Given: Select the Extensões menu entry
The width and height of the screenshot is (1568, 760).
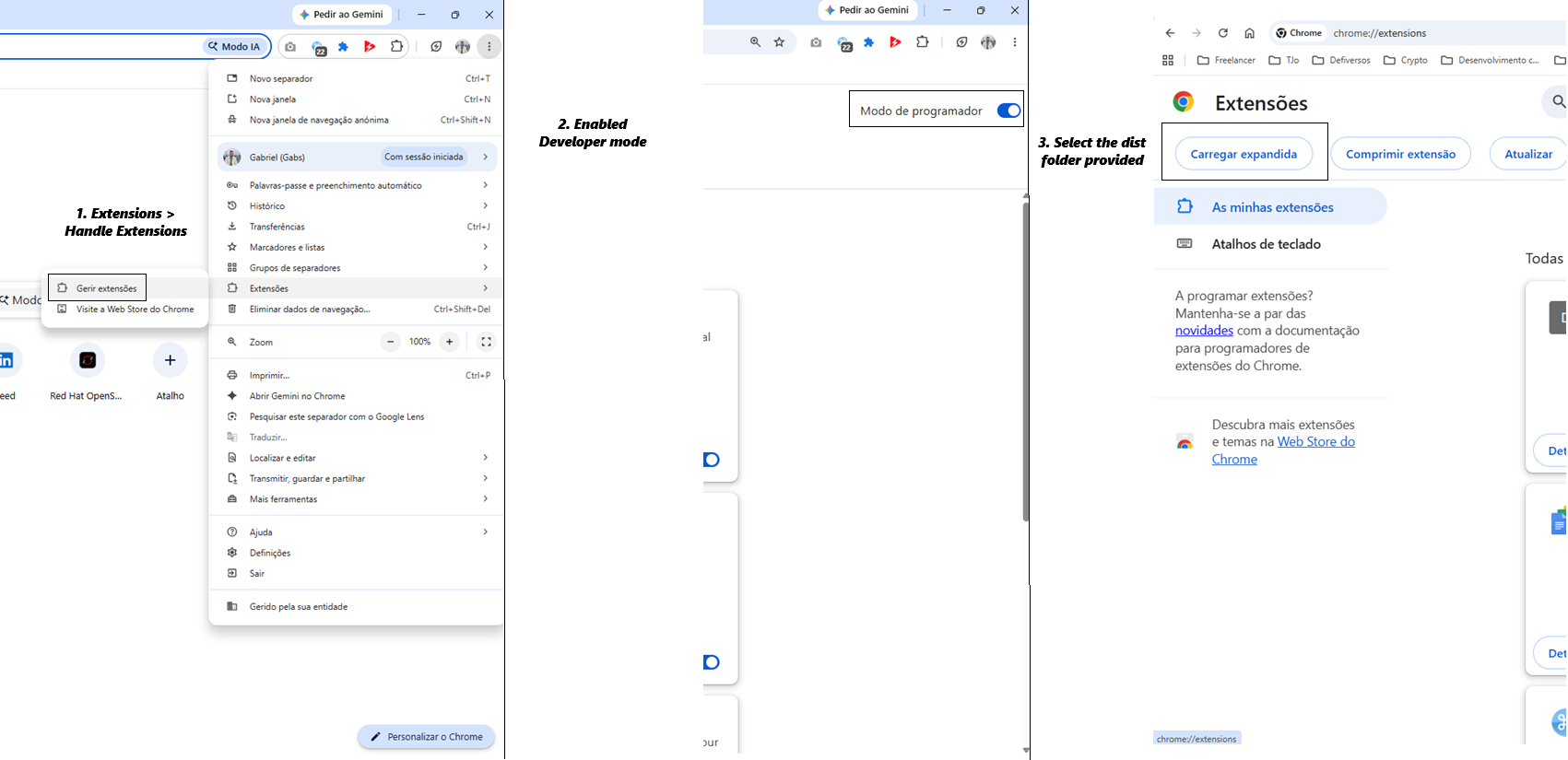Looking at the screenshot, I should click(358, 288).
